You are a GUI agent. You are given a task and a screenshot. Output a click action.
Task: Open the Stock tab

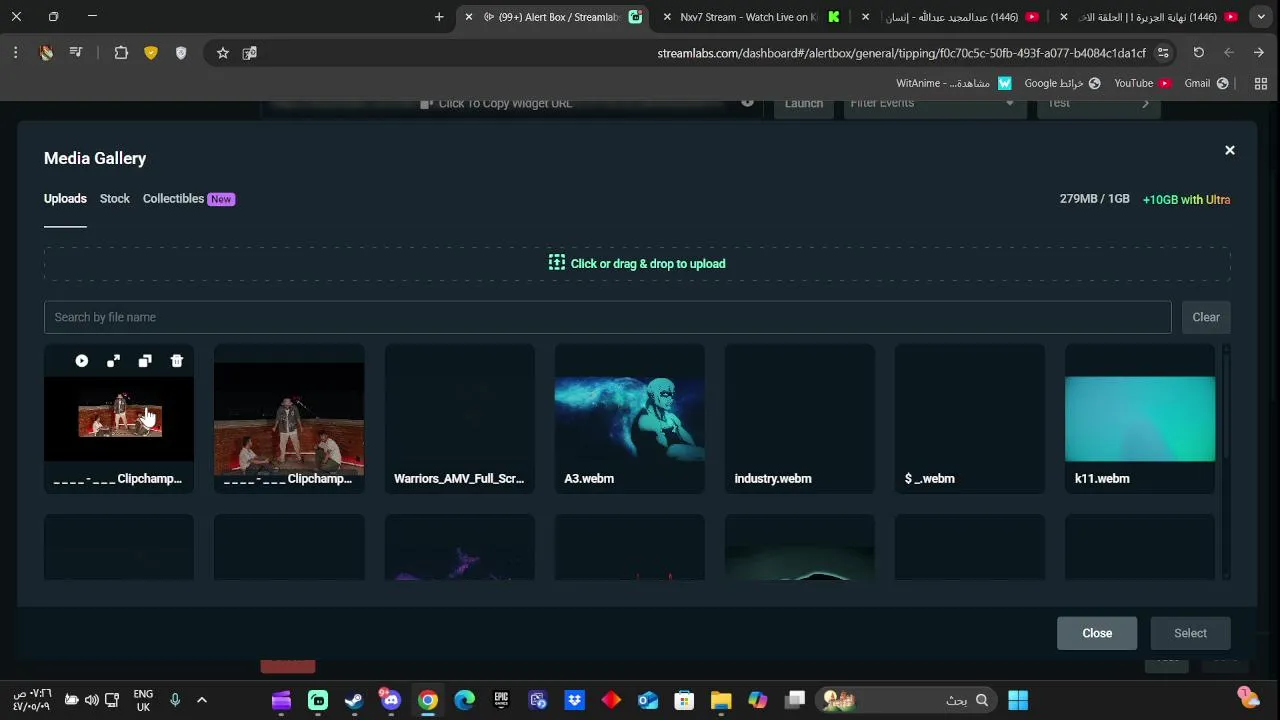(x=115, y=199)
